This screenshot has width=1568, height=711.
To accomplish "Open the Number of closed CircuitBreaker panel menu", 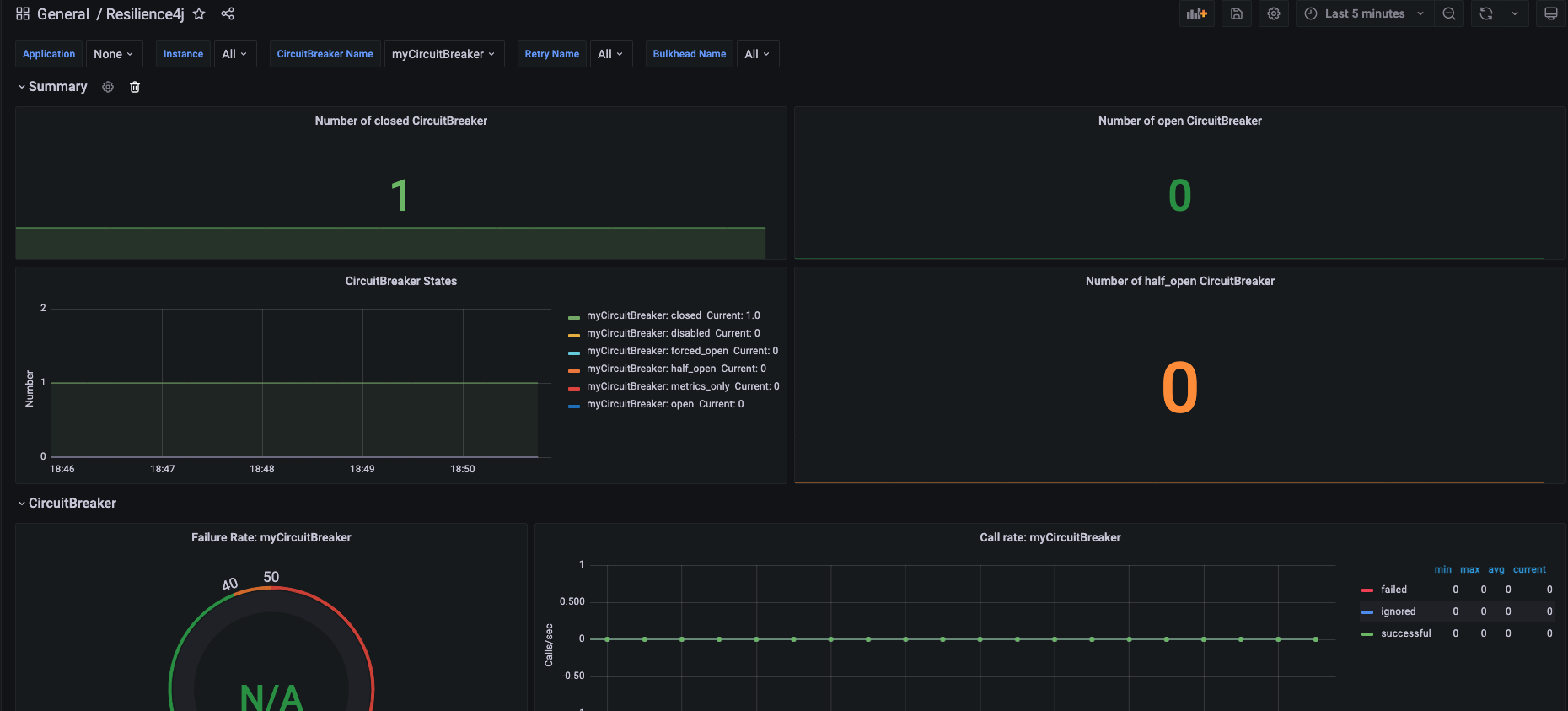I will pos(401,121).
